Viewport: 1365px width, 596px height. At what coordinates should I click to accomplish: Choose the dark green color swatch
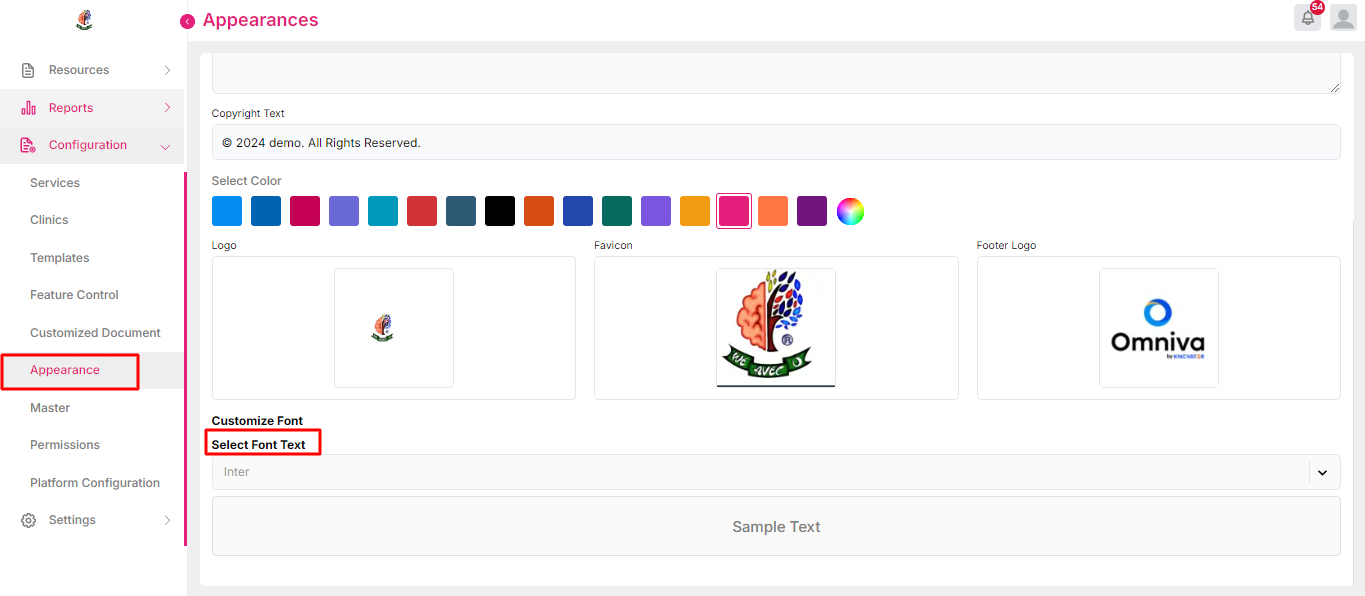point(617,211)
